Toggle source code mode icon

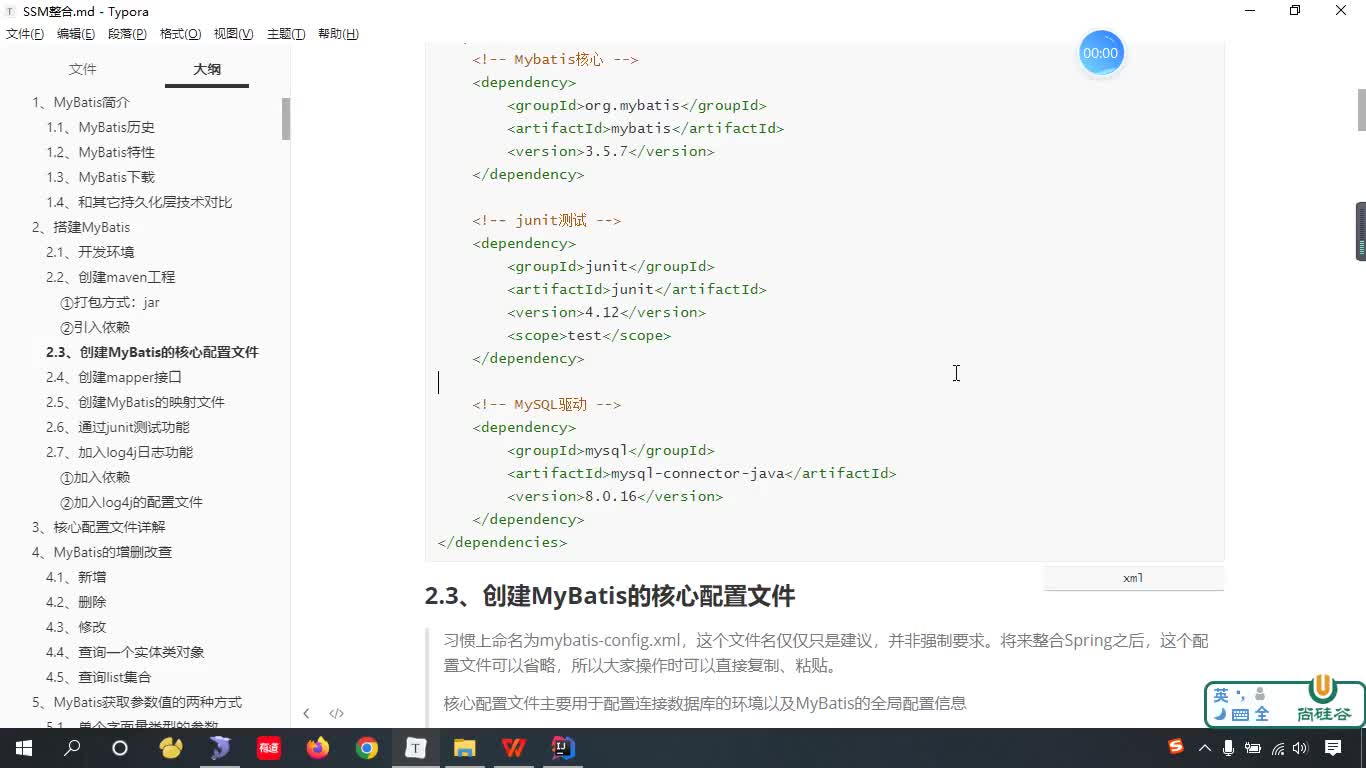337,713
